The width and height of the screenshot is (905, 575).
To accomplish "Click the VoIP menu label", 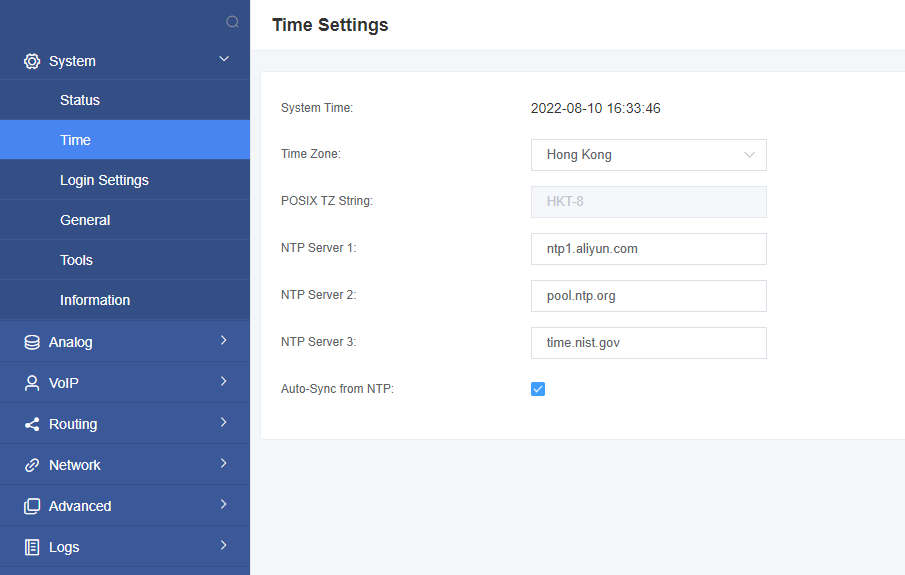I will [63, 383].
